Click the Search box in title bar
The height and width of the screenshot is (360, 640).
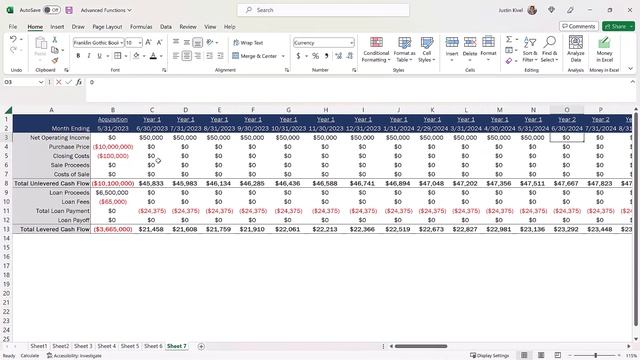coord(323,10)
